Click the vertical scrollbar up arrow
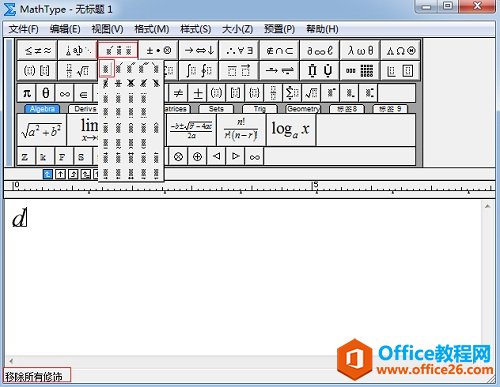500x387 pixels. [487, 206]
